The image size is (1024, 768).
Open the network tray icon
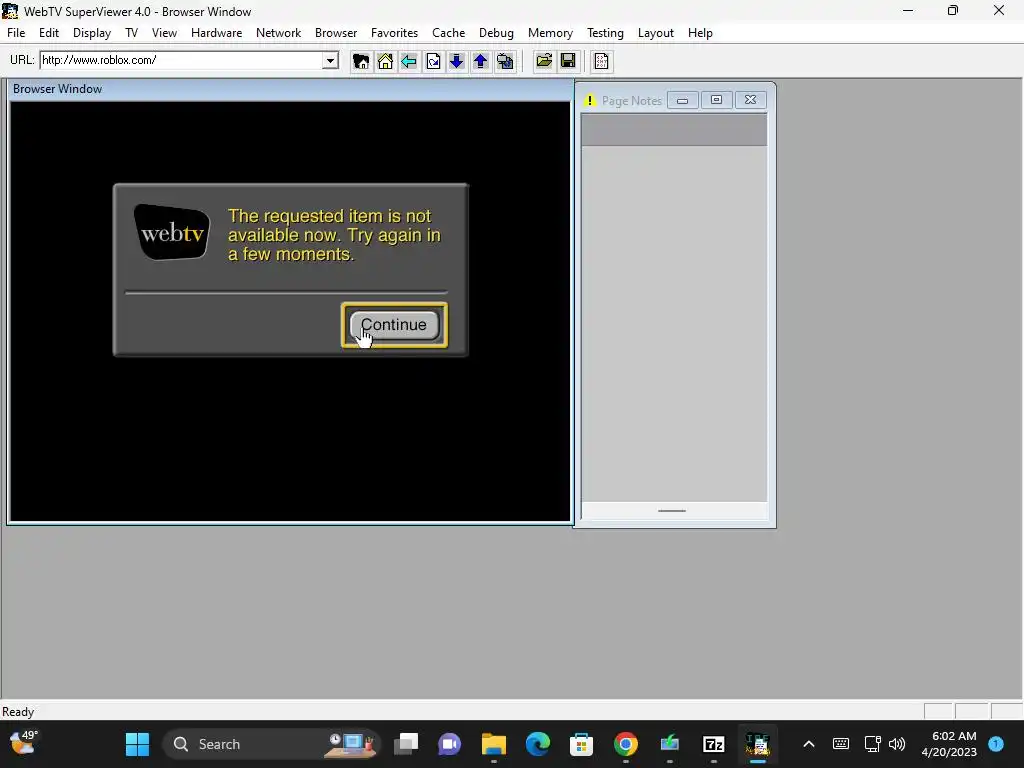point(872,744)
